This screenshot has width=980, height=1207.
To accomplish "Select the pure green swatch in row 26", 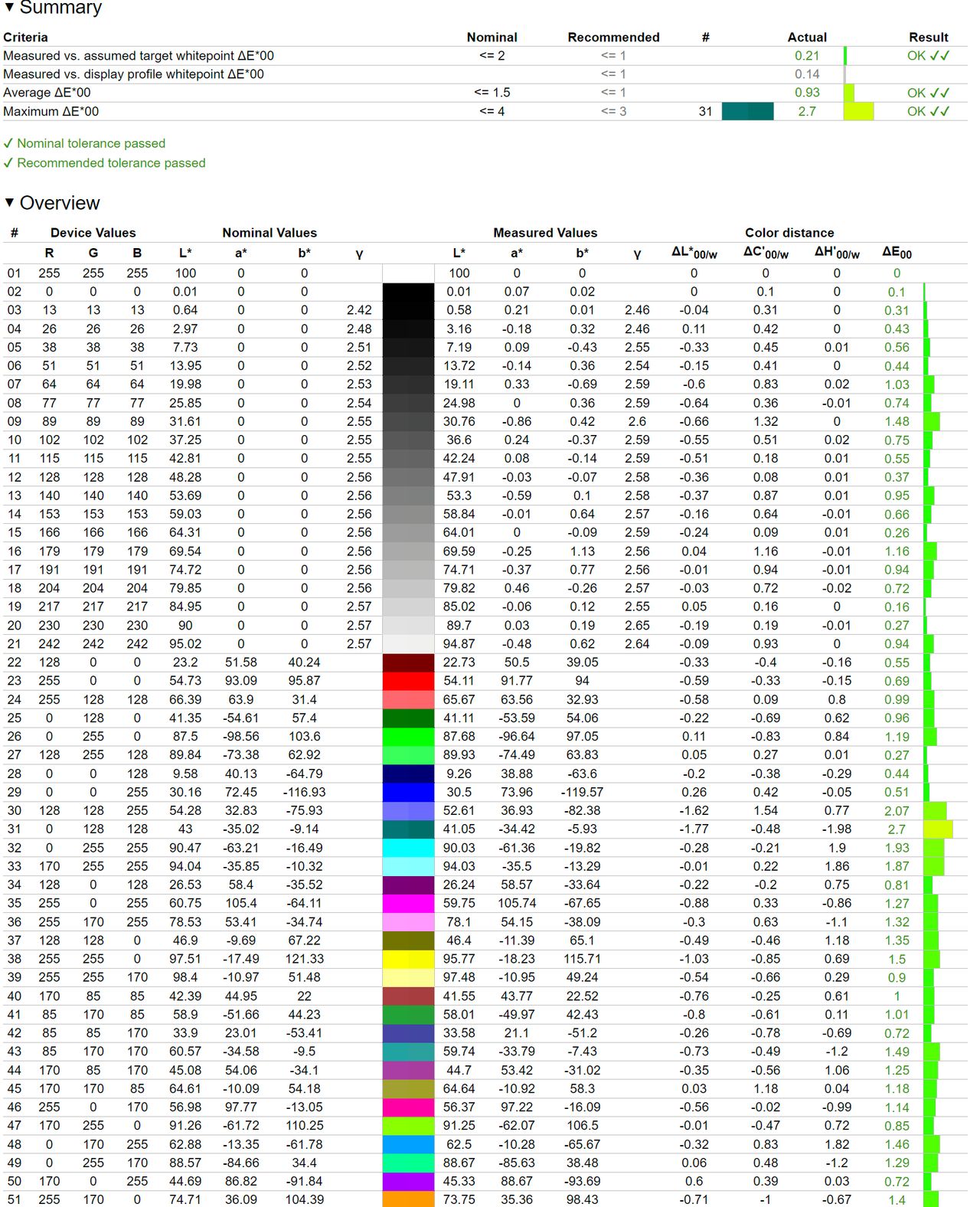I will (408, 736).
